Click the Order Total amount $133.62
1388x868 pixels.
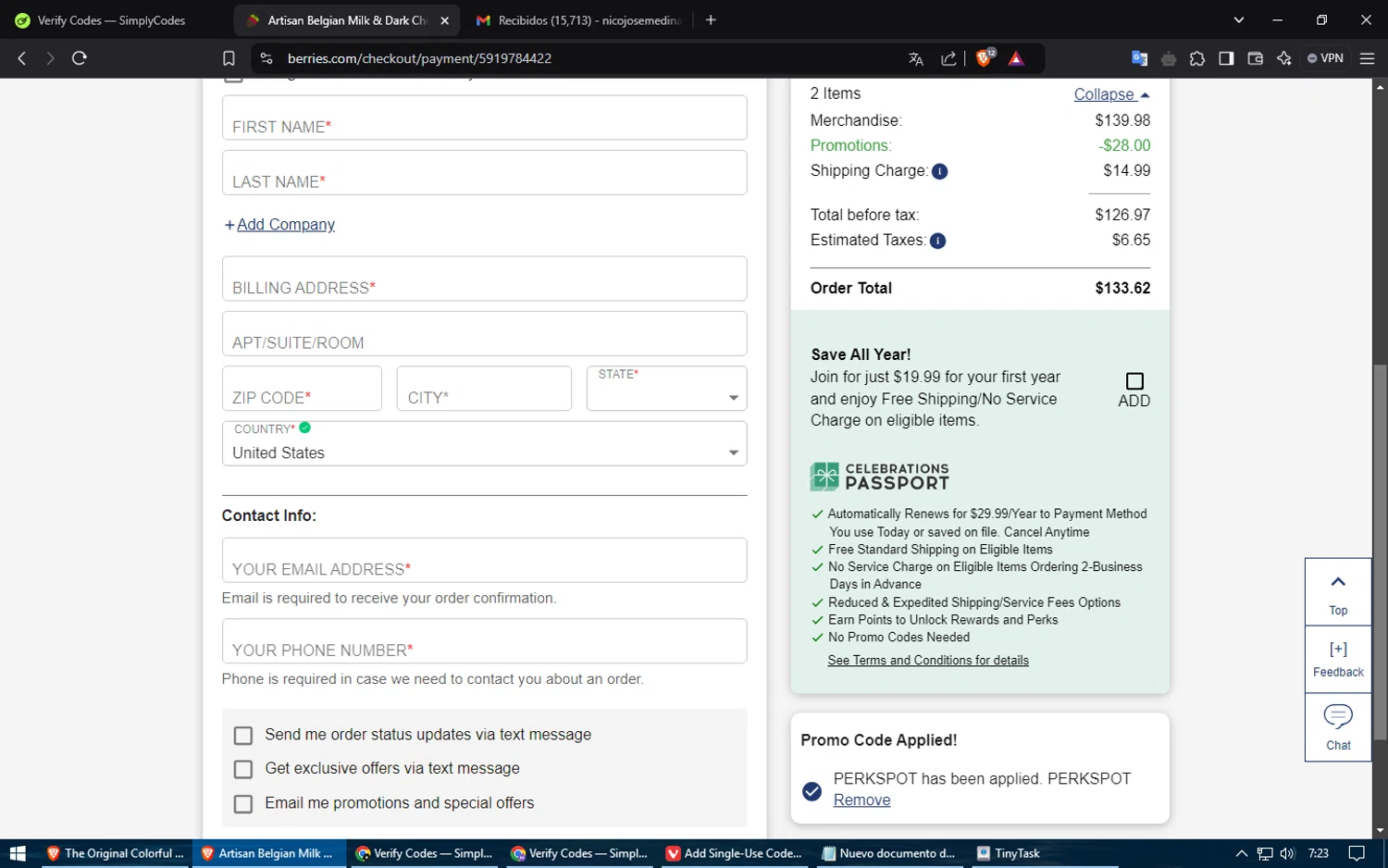coord(1122,289)
